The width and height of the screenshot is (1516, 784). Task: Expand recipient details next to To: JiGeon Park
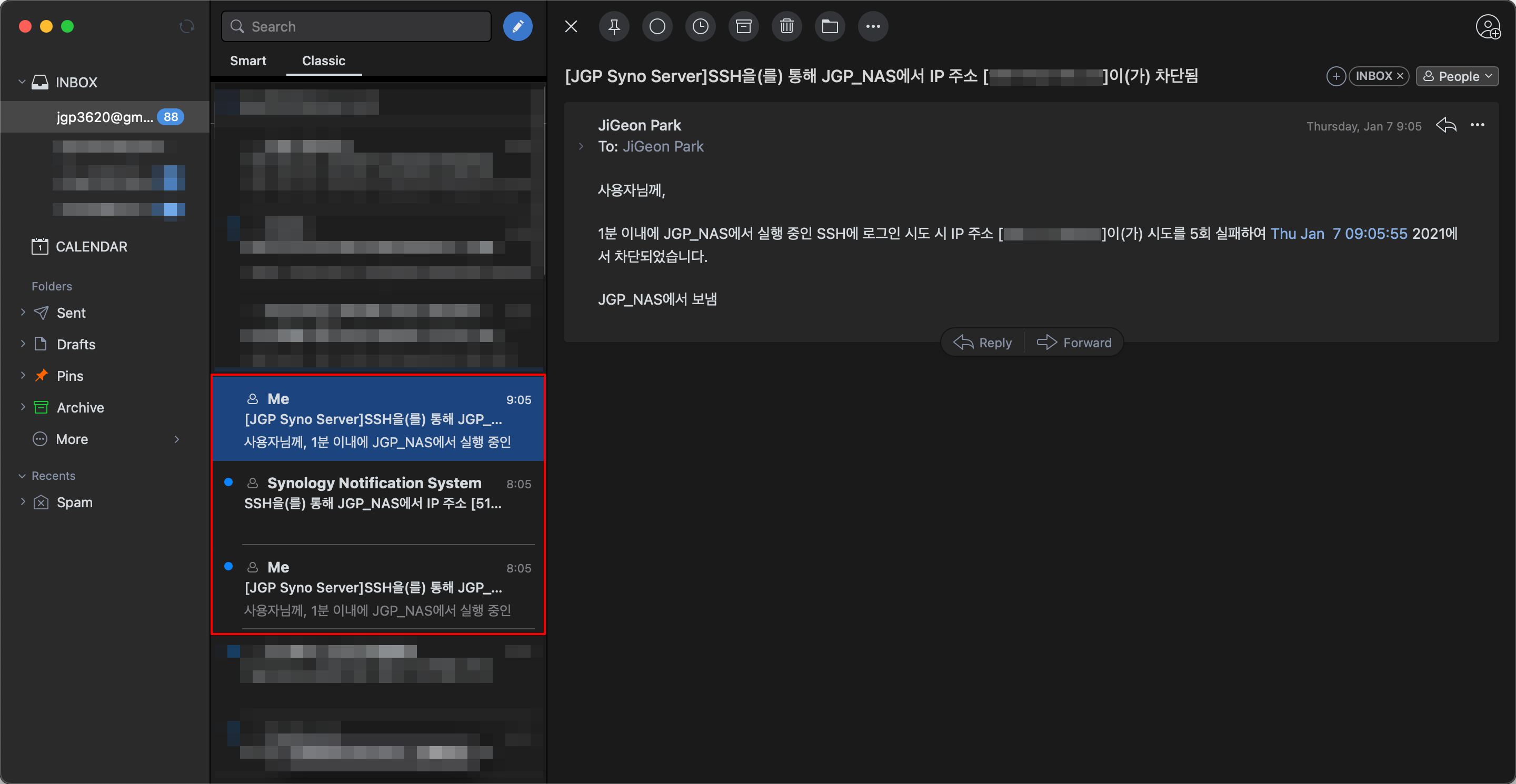point(581,146)
